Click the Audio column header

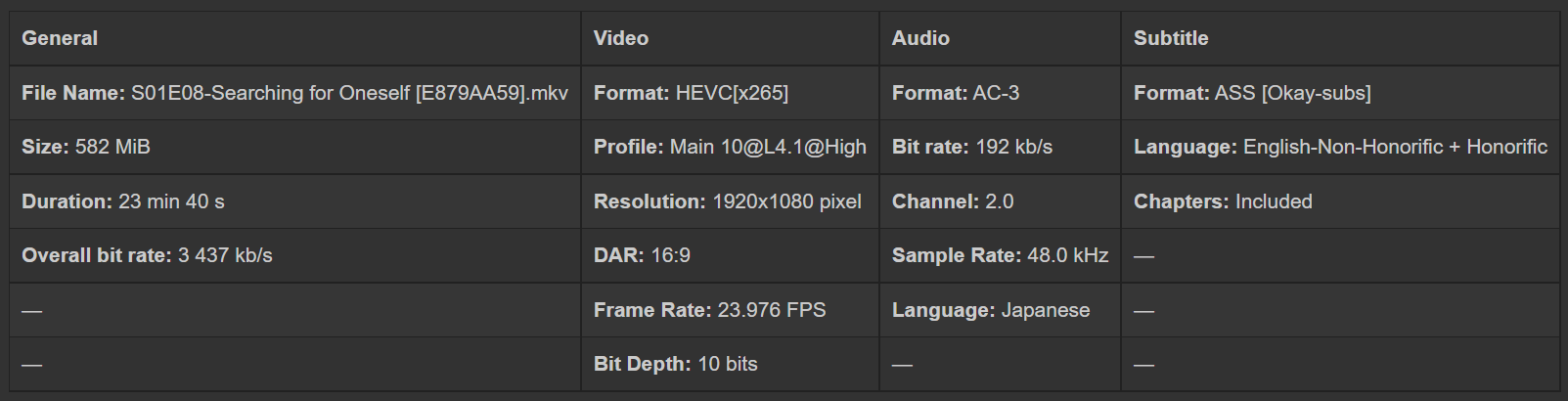920,38
